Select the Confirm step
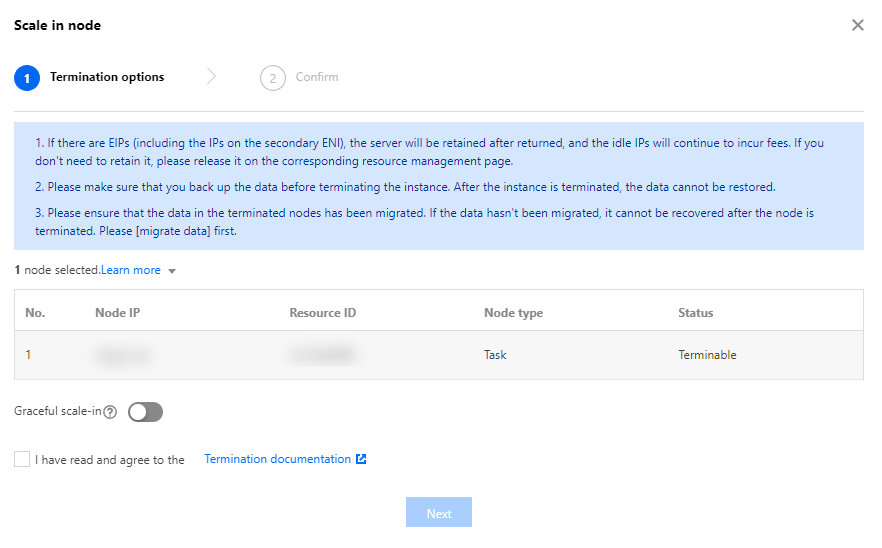Screen dimensions: 882x548 [x=317, y=77]
